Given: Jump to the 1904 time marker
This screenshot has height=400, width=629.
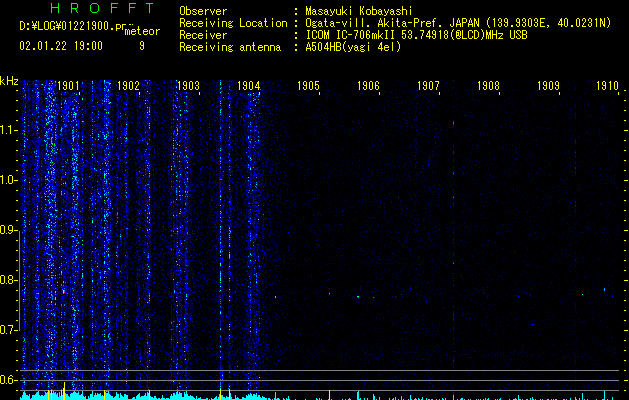Looking at the screenshot, I should point(248,85).
